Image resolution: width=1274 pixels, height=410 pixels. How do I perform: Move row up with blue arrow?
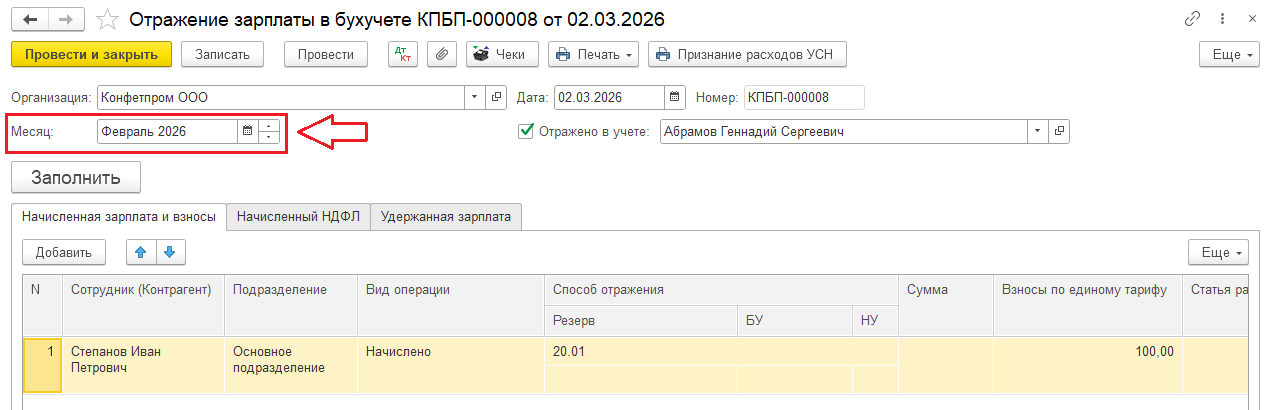click(141, 253)
